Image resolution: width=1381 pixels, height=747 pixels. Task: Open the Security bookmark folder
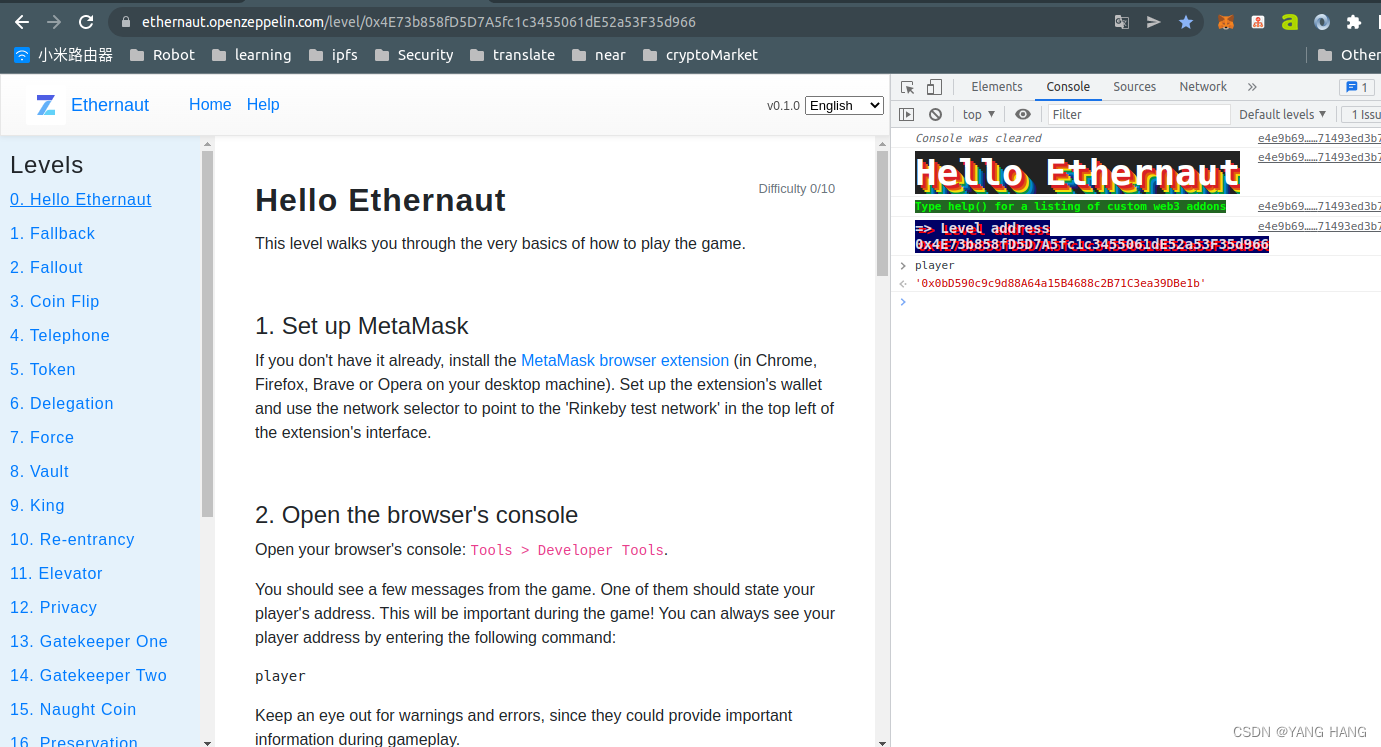414,55
